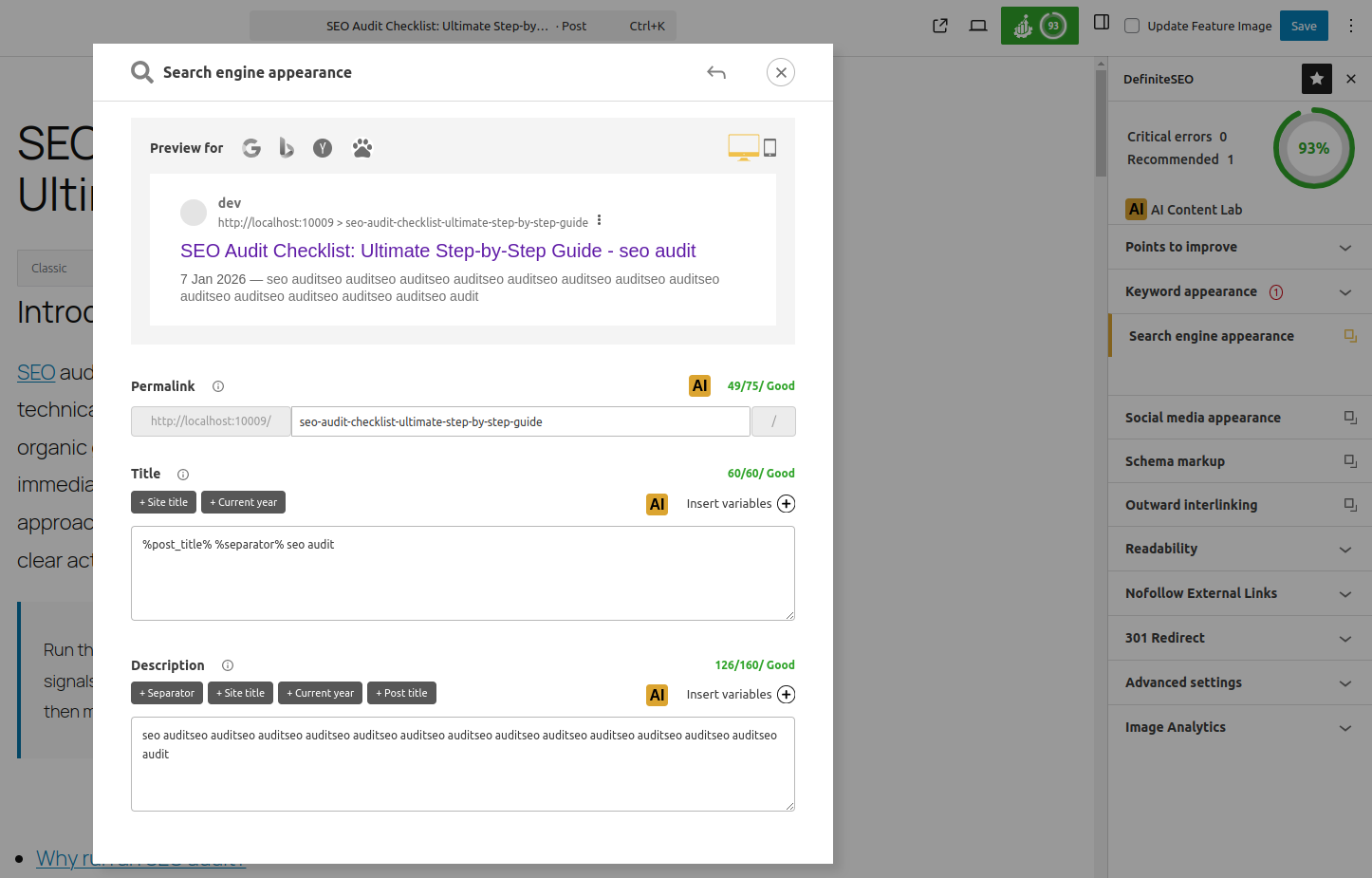
Task: Choose Yandex preview icon
Action: [323, 148]
